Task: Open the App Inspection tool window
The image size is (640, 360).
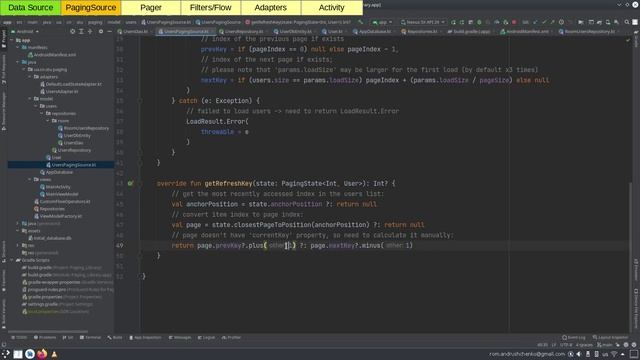Action: click(x=145, y=338)
